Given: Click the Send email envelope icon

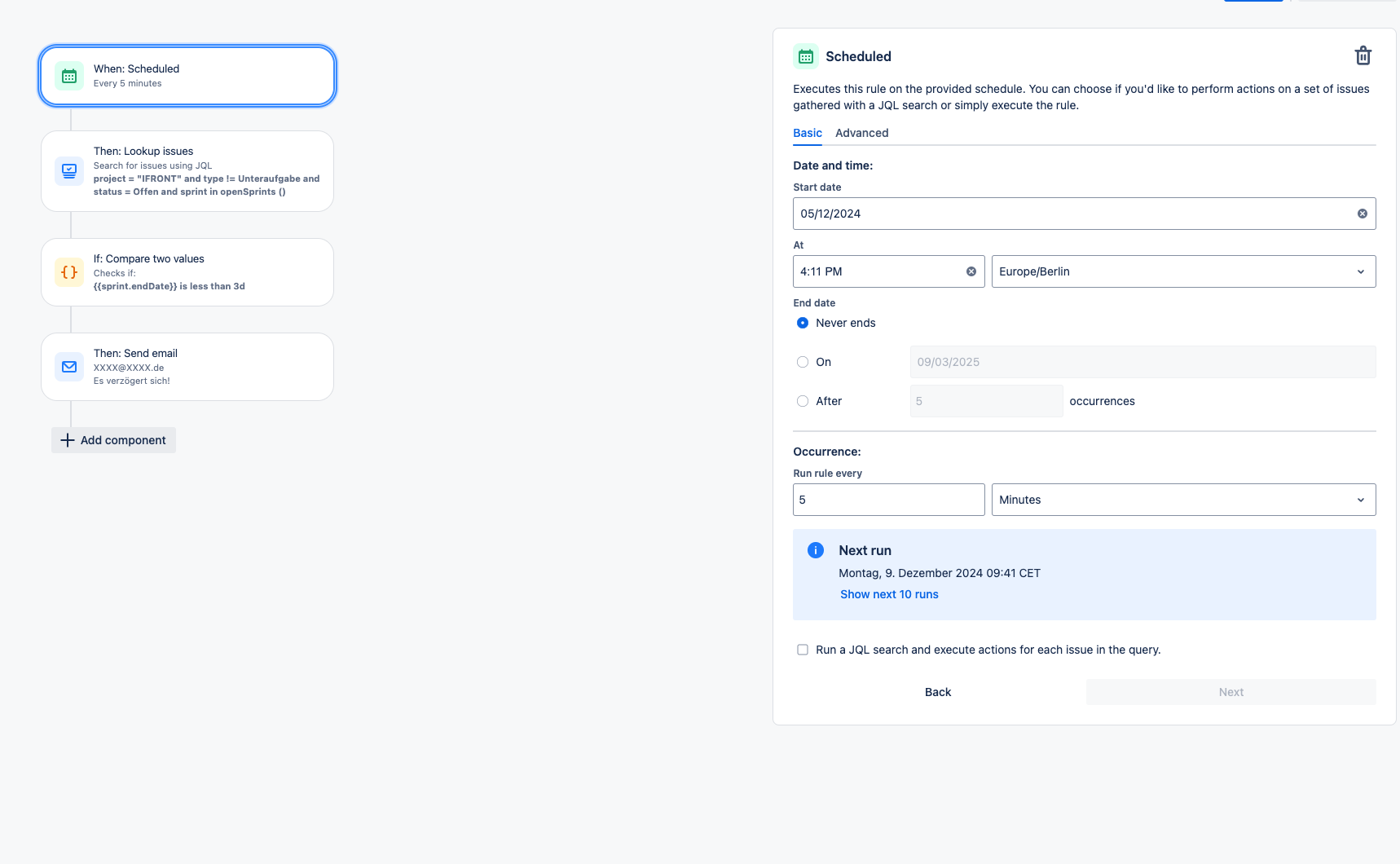Looking at the screenshot, I should [69, 367].
